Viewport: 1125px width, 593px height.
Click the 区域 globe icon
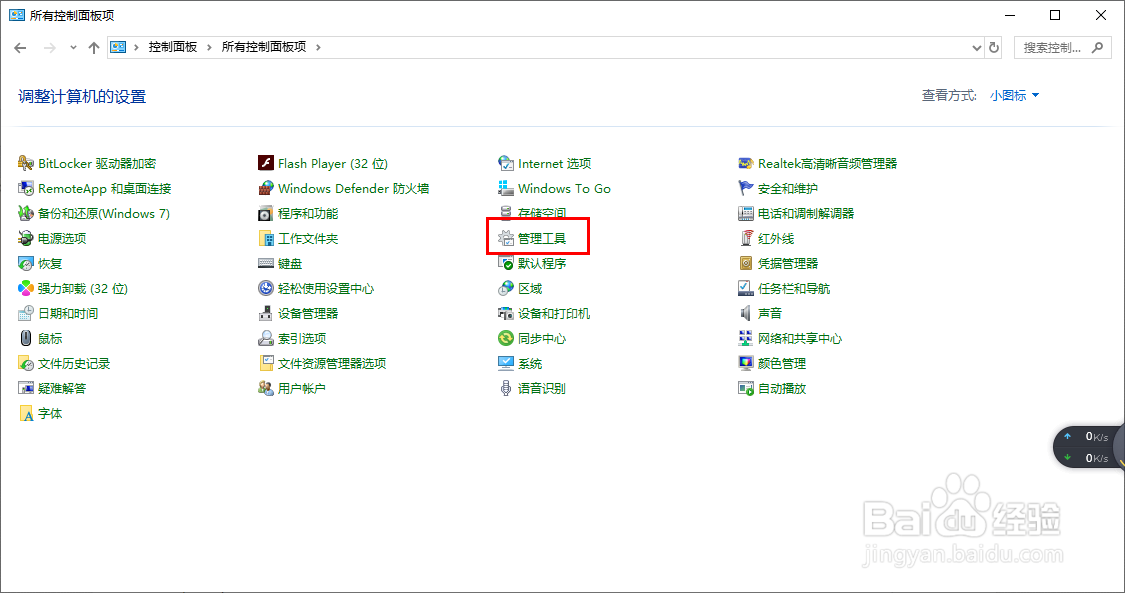point(506,288)
